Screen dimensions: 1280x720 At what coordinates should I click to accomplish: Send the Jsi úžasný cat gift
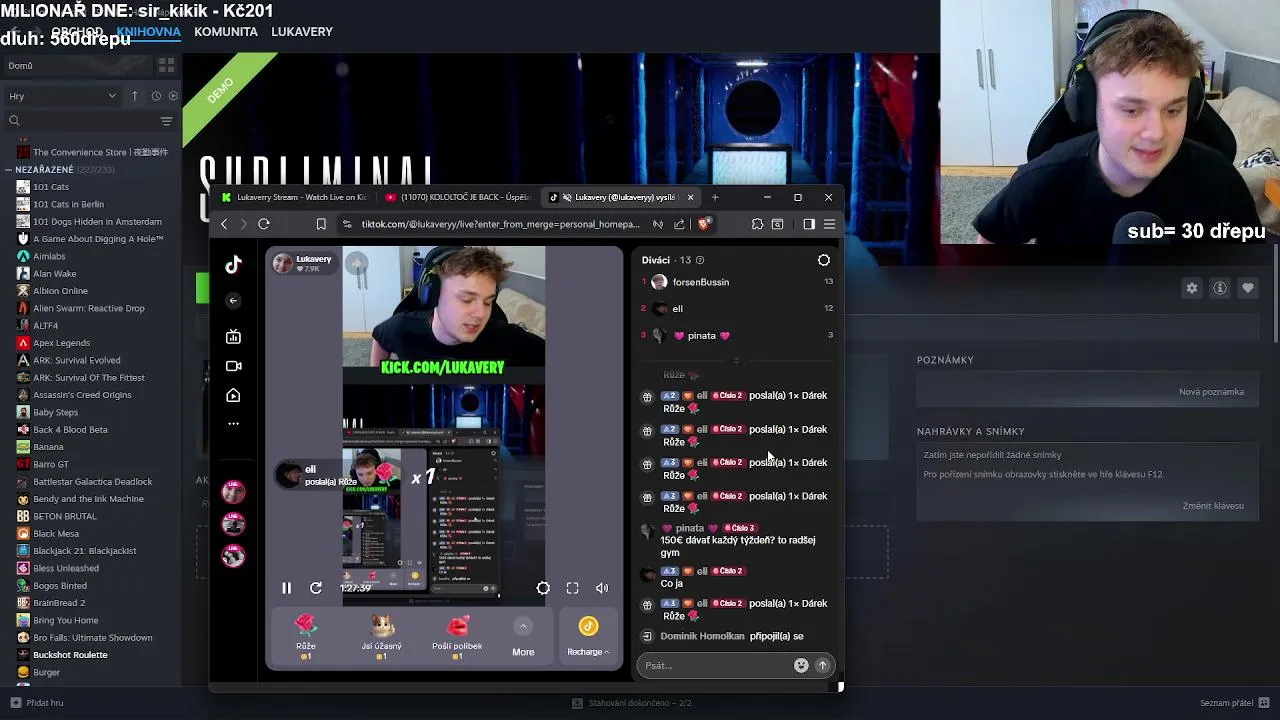[x=382, y=636]
